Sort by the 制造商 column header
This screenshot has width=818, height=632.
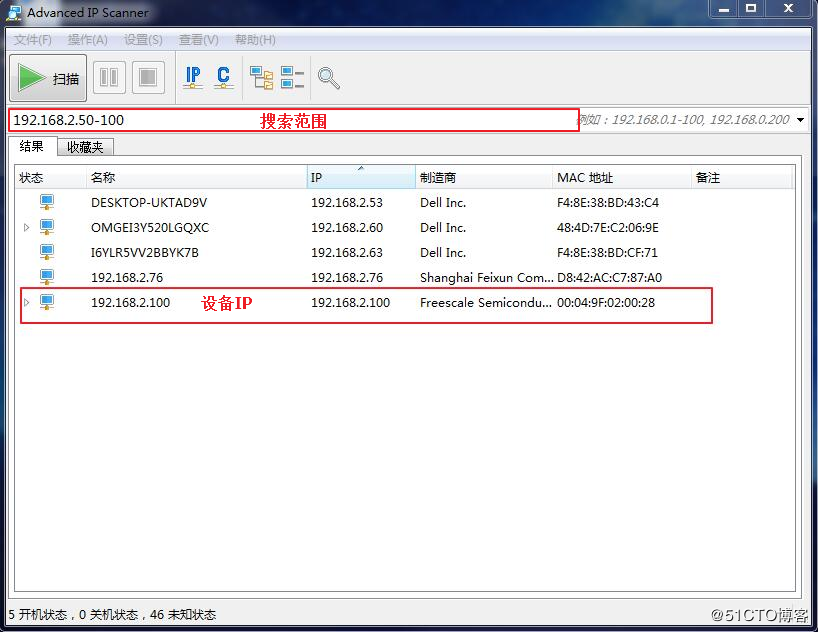484,177
